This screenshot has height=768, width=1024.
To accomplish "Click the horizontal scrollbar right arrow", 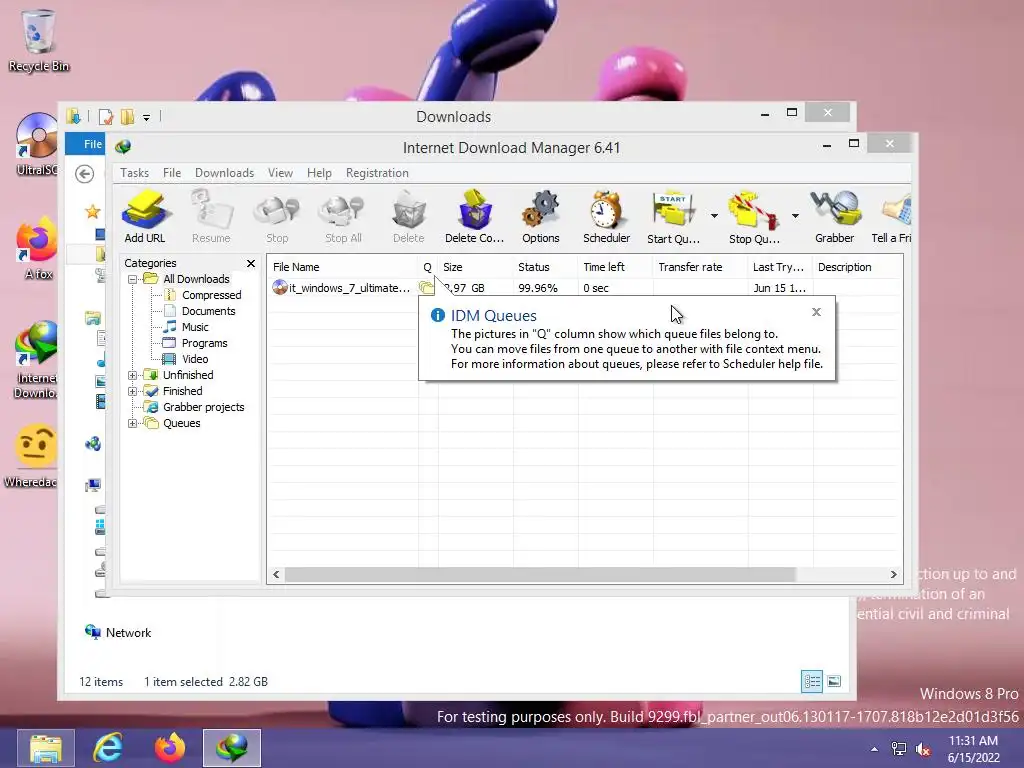I will coord(893,575).
